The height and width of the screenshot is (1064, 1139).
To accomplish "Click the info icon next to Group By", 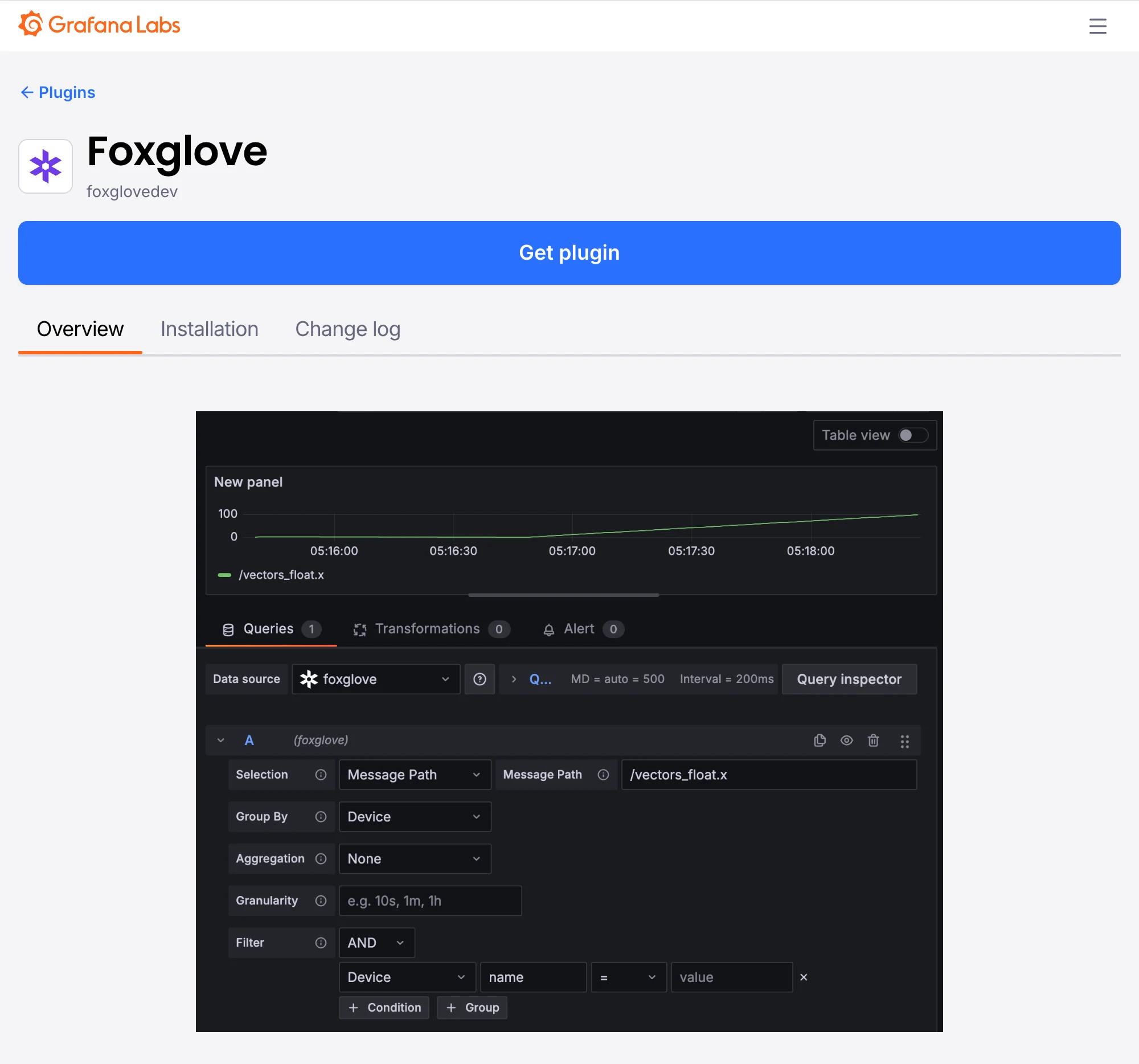I will (321, 816).
